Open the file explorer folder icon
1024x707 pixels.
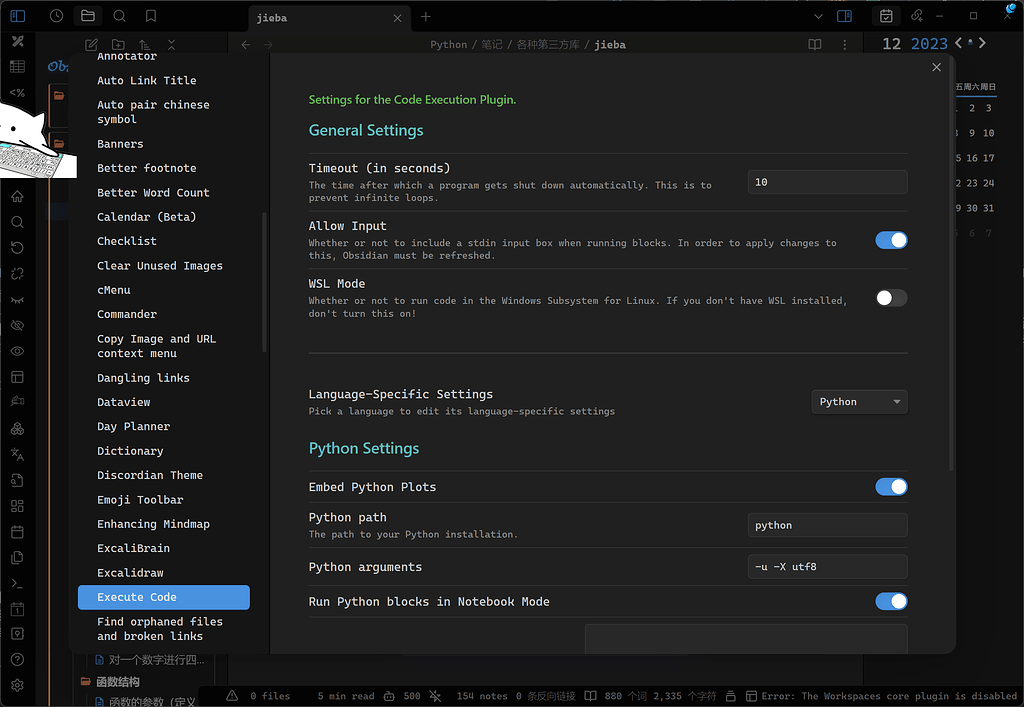87,16
